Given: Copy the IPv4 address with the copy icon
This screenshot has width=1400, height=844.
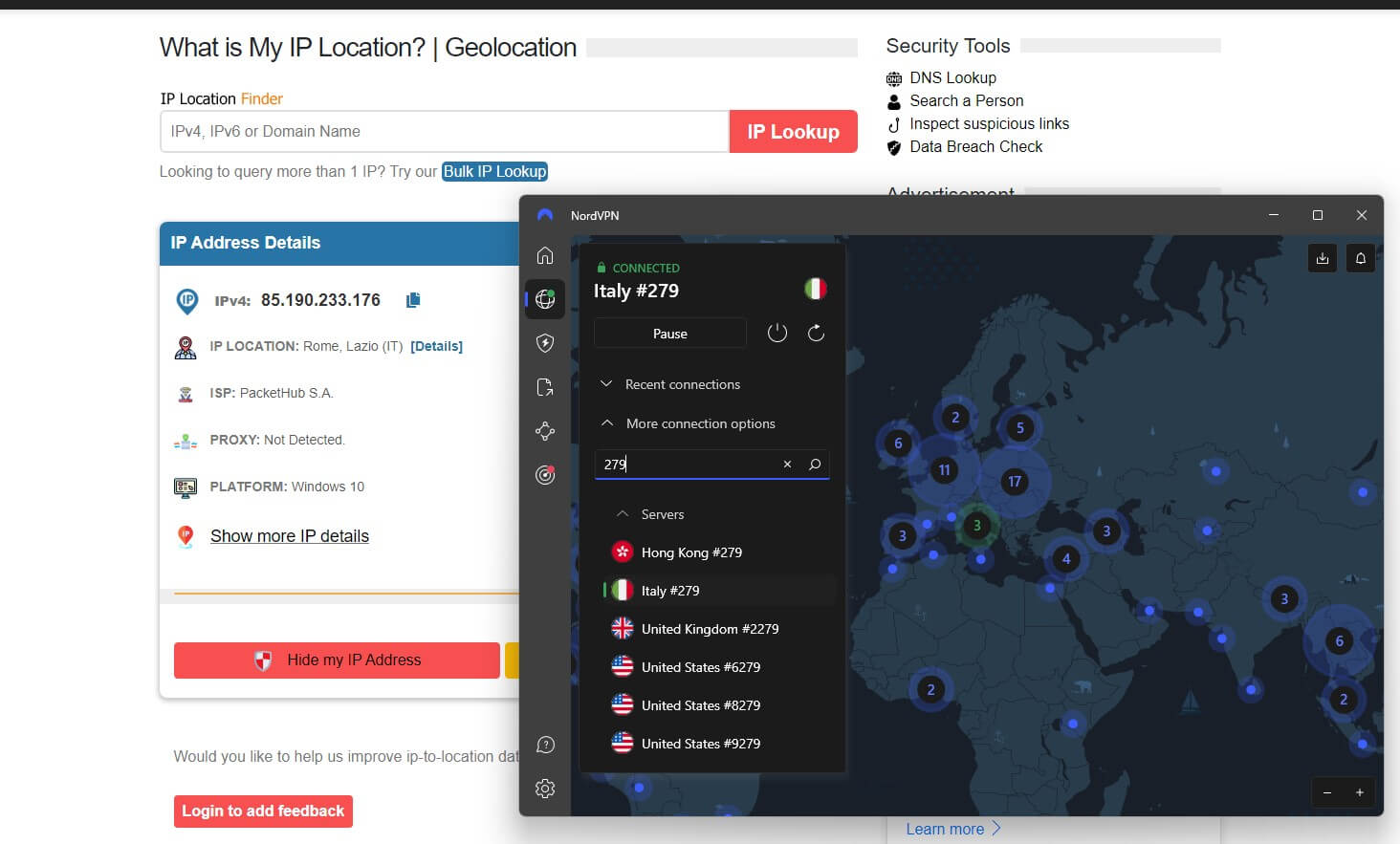Looking at the screenshot, I should pos(413,300).
